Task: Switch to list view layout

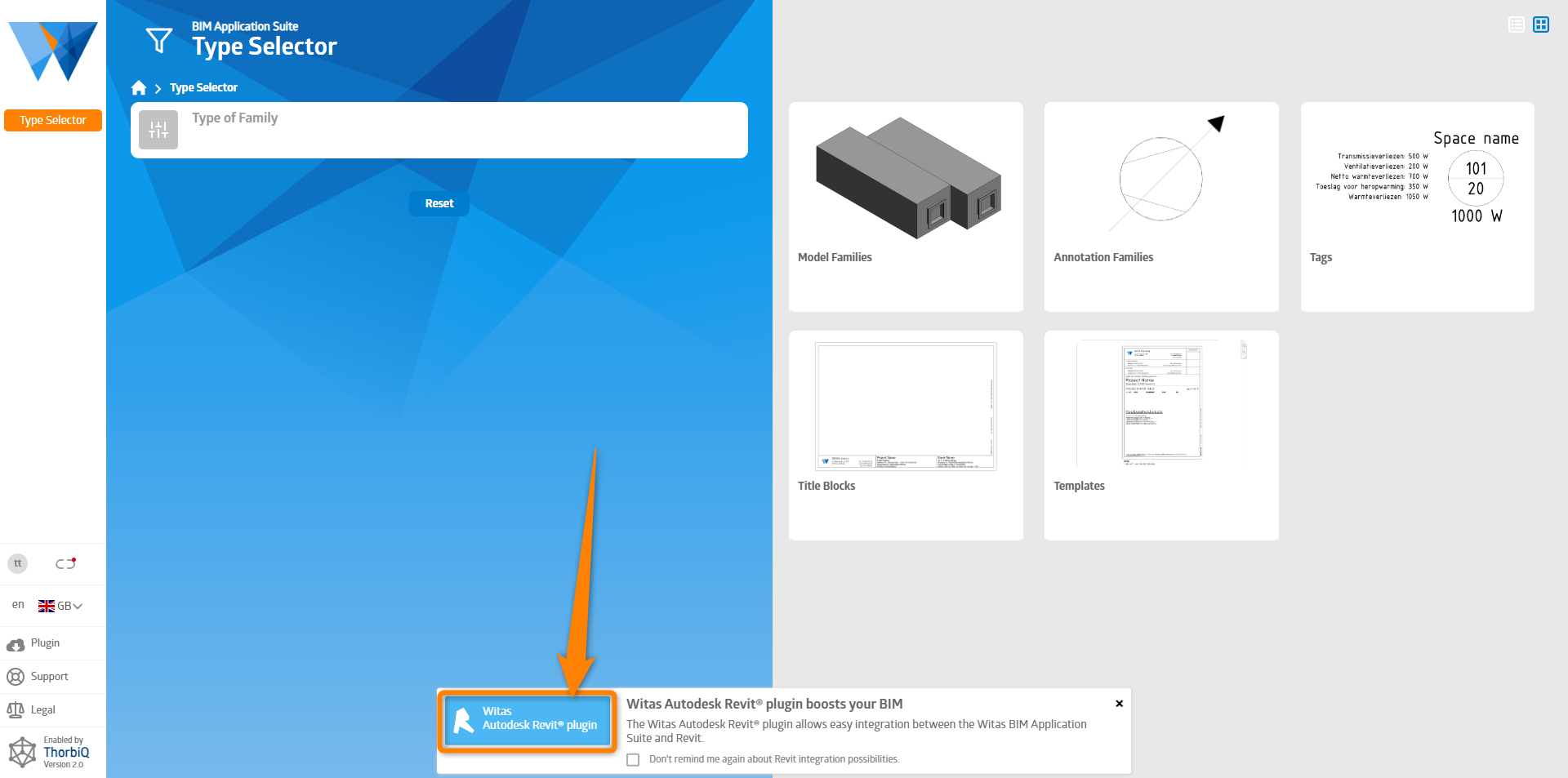Action: click(x=1517, y=24)
